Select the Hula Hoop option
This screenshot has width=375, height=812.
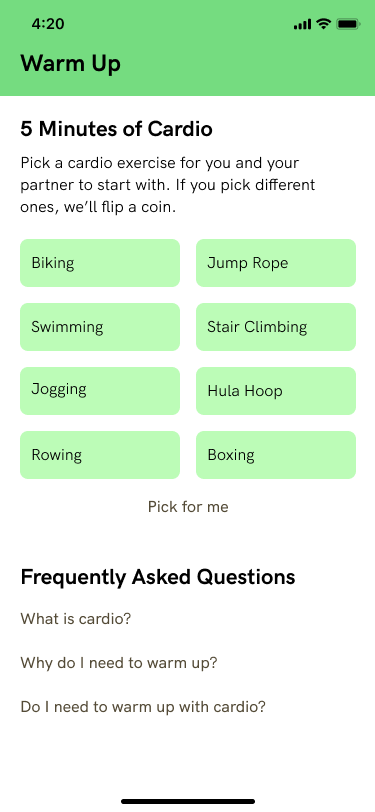pyautogui.click(x=276, y=391)
